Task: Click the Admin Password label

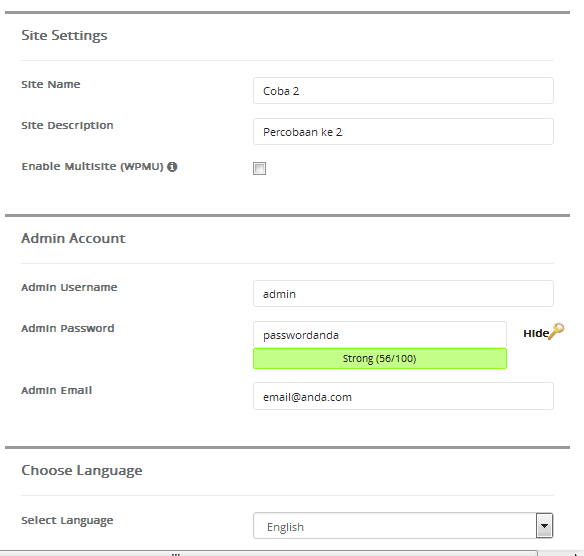Action: click(68, 328)
